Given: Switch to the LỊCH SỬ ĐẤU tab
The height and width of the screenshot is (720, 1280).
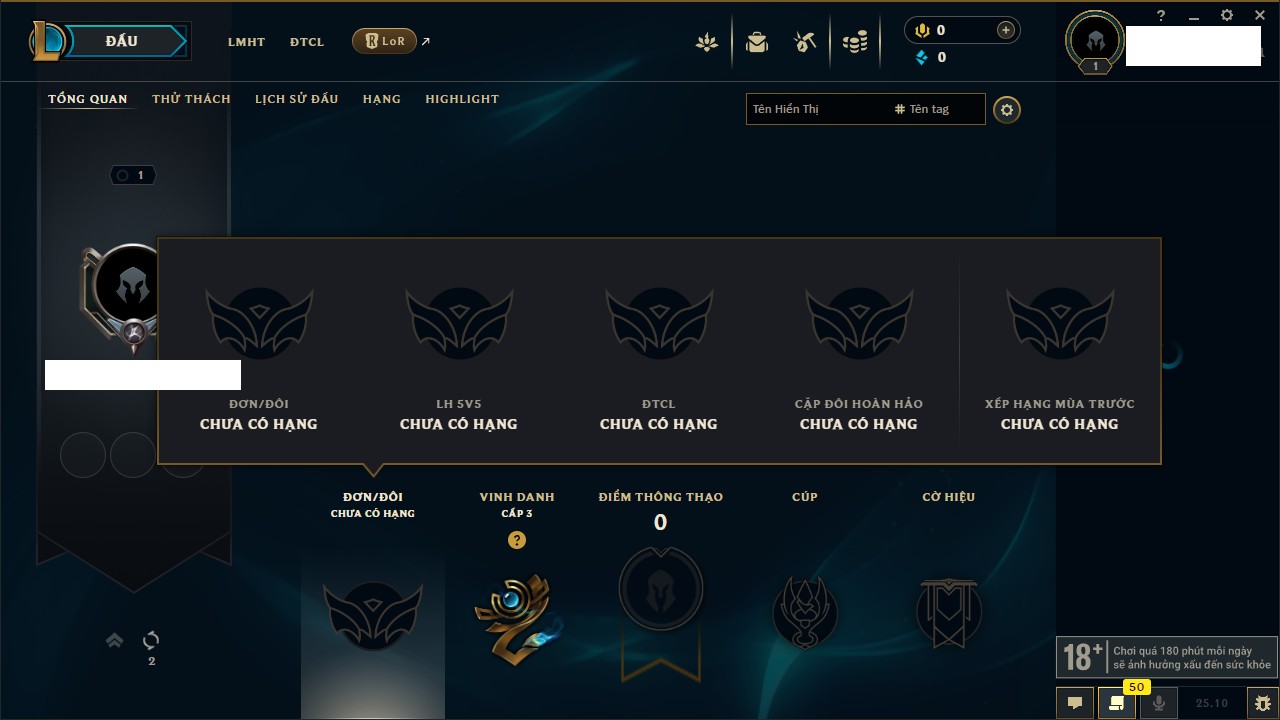Looking at the screenshot, I should click(296, 99).
